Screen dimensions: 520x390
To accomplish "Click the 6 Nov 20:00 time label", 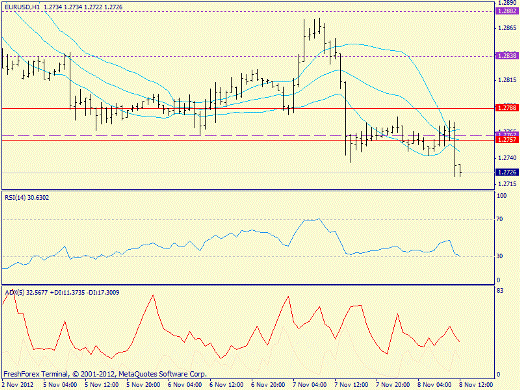I will (268, 385).
